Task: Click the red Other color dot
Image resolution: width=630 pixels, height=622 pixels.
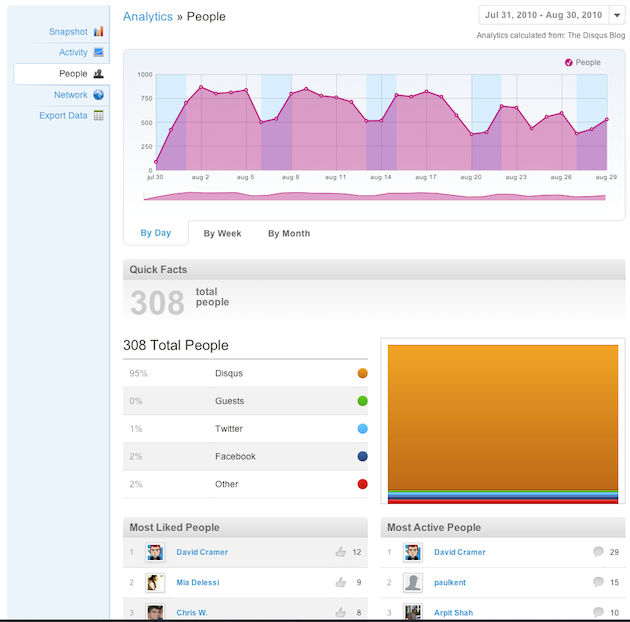Action: tap(362, 484)
